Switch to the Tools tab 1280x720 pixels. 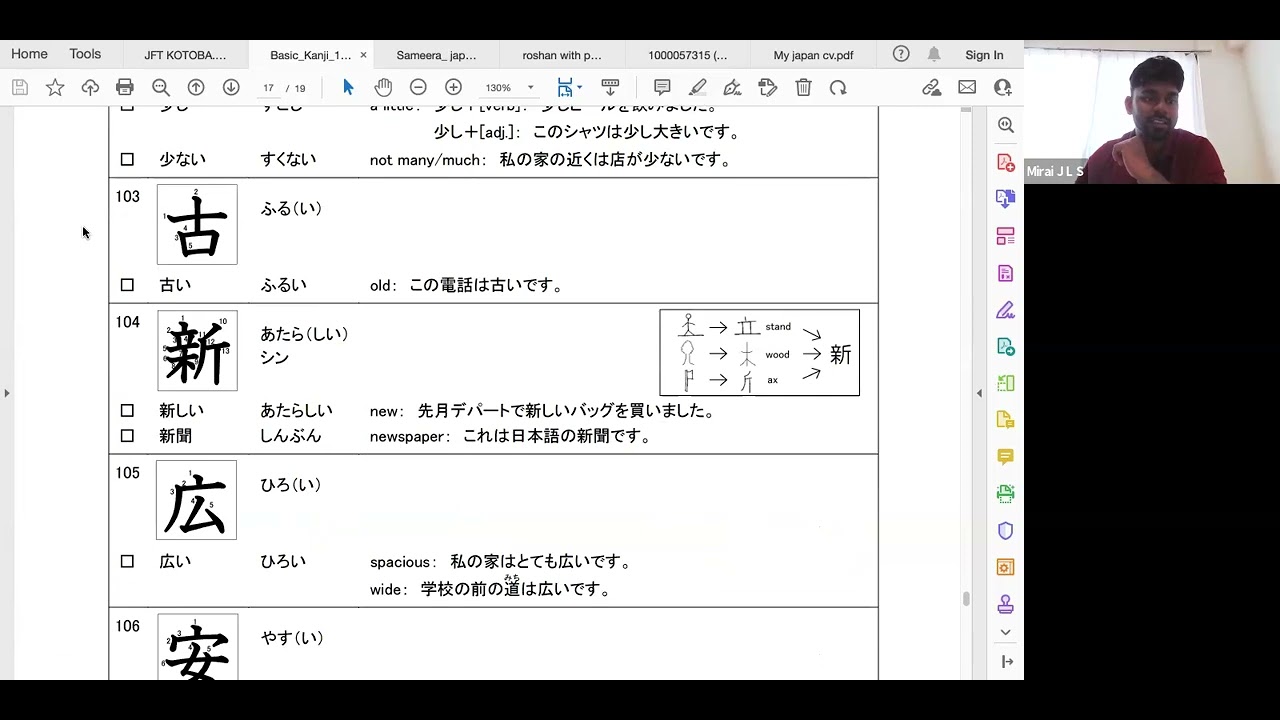pyautogui.click(x=85, y=54)
